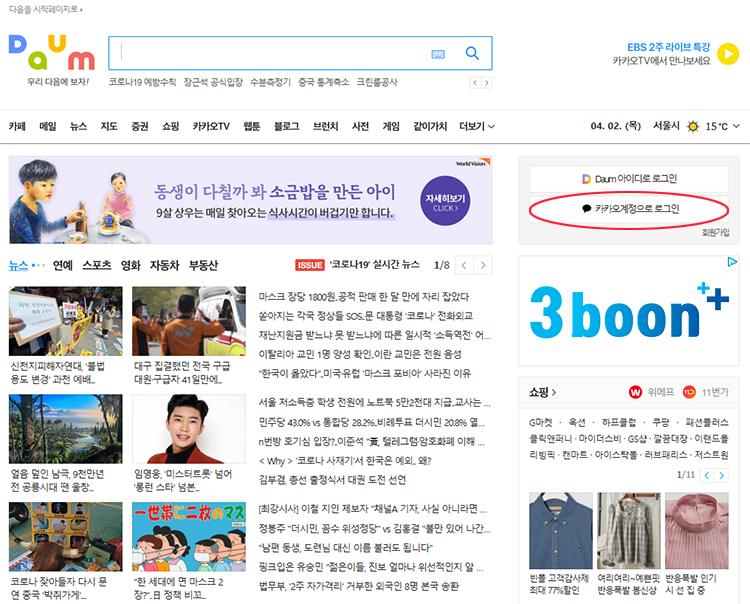Open '코로나19' 실시간 뉴스 link
Image resolution: width=750 pixels, height=604 pixels.
(x=375, y=265)
